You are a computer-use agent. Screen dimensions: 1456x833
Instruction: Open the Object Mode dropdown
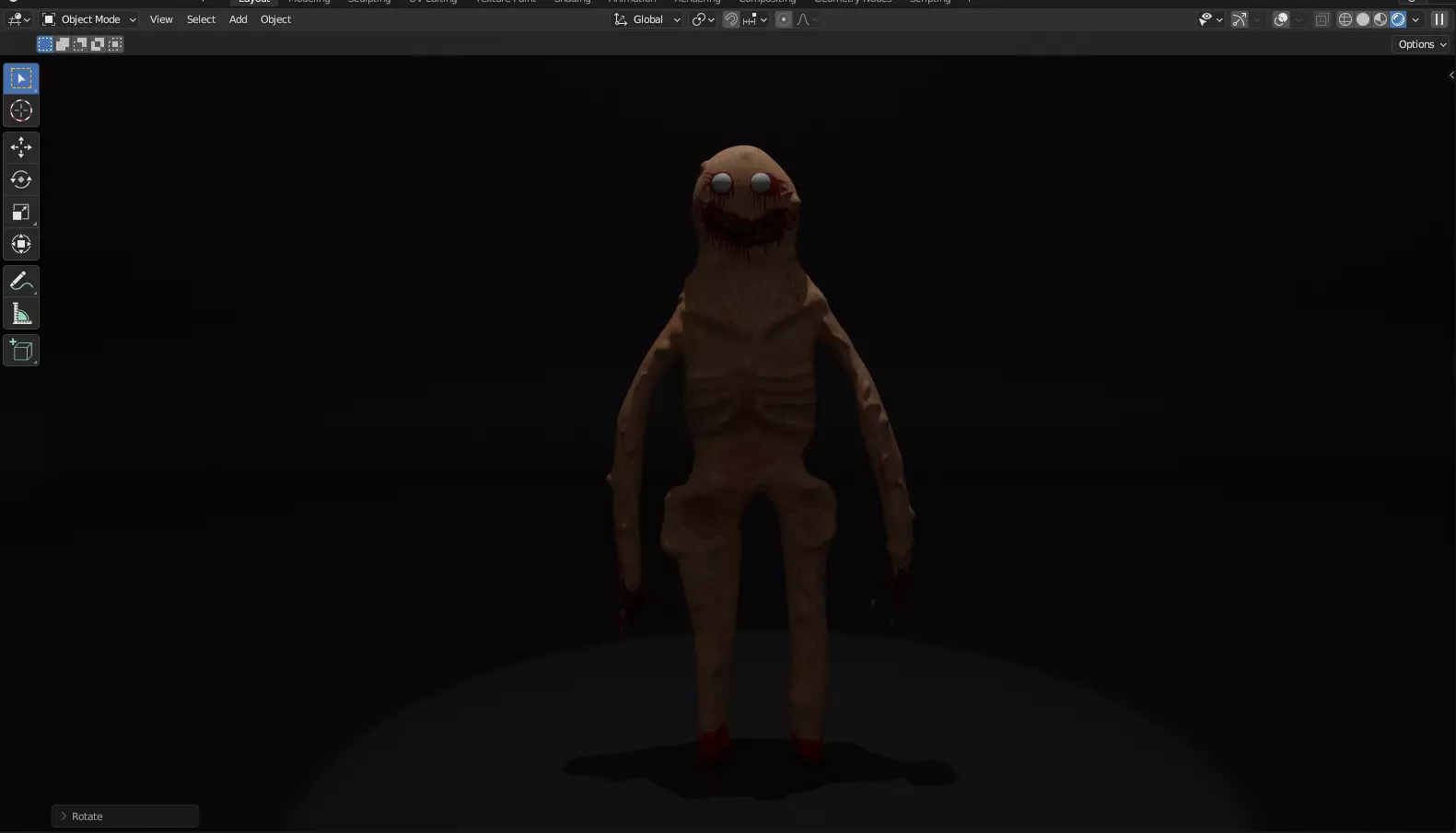point(89,19)
